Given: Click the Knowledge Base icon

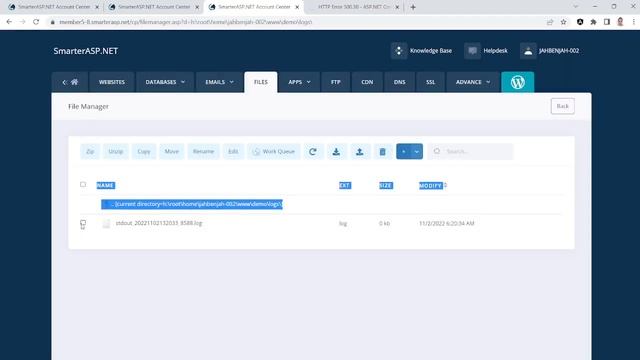Looking at the screenshot, I should pyautogui.click(x=399, y=51).
